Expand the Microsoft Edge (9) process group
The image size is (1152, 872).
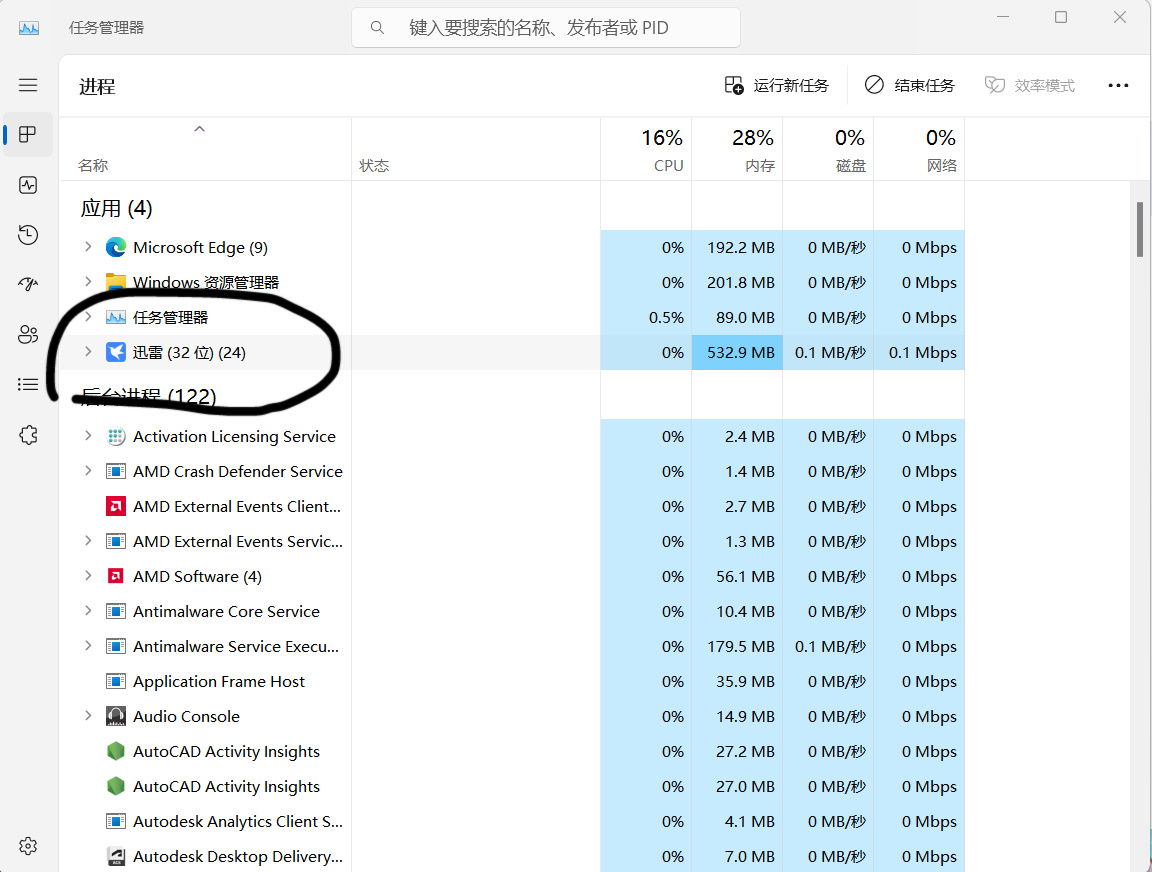88,247
